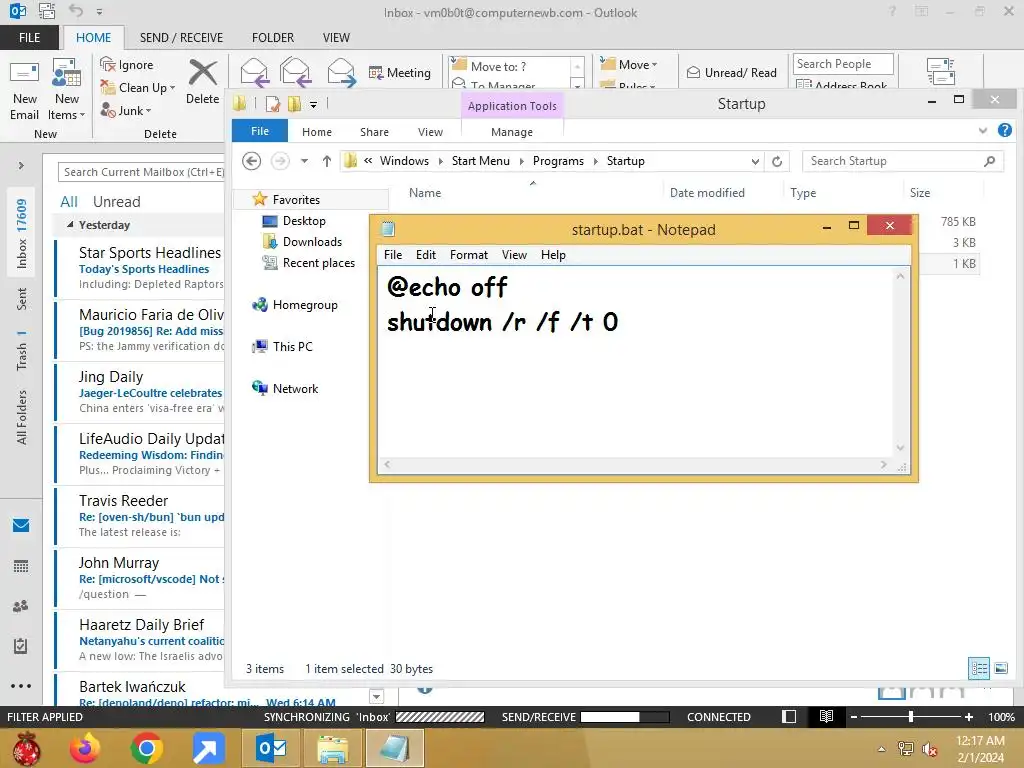This screenshot has width=1024, height=768.
Task: Expand Move dropdown in Outlook ribbon
Action: [654, 65]
